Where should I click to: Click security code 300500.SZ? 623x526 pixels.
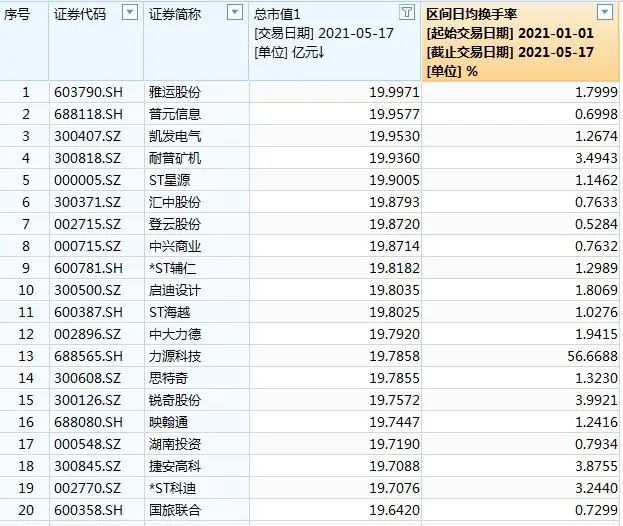(x=87, y=290)
